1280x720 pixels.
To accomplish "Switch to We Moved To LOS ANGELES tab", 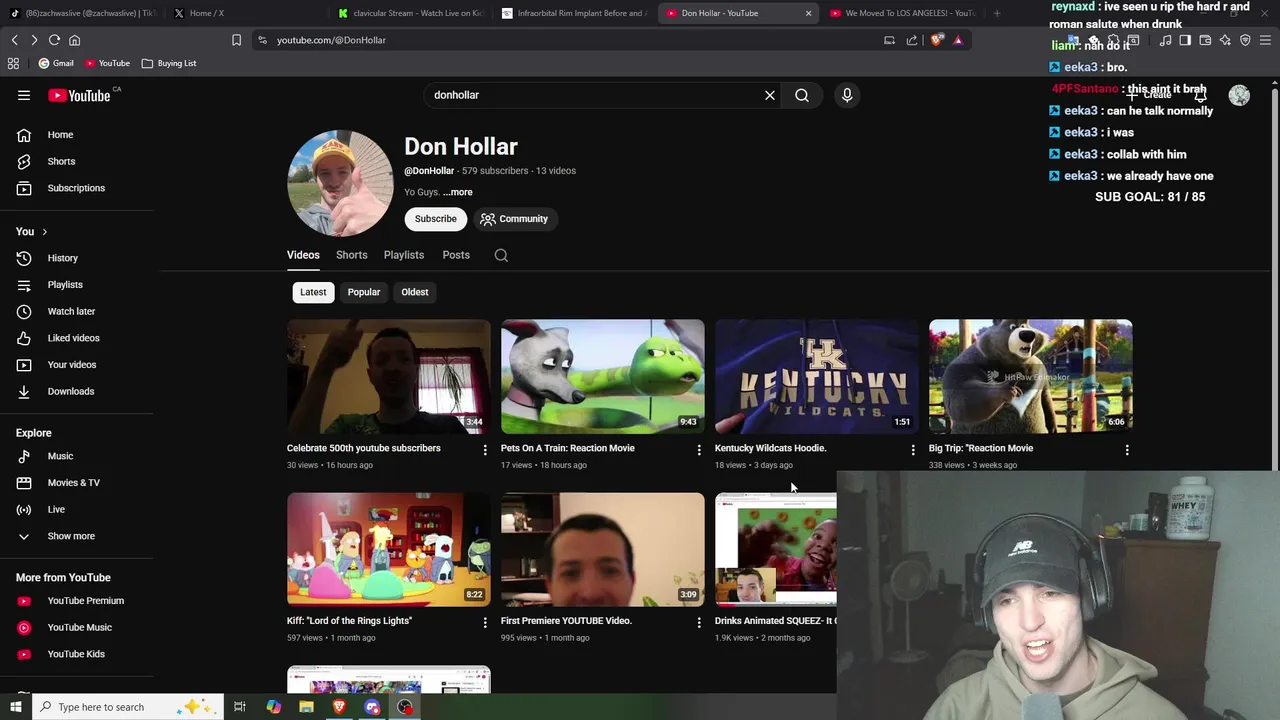I will click(902, 13).
